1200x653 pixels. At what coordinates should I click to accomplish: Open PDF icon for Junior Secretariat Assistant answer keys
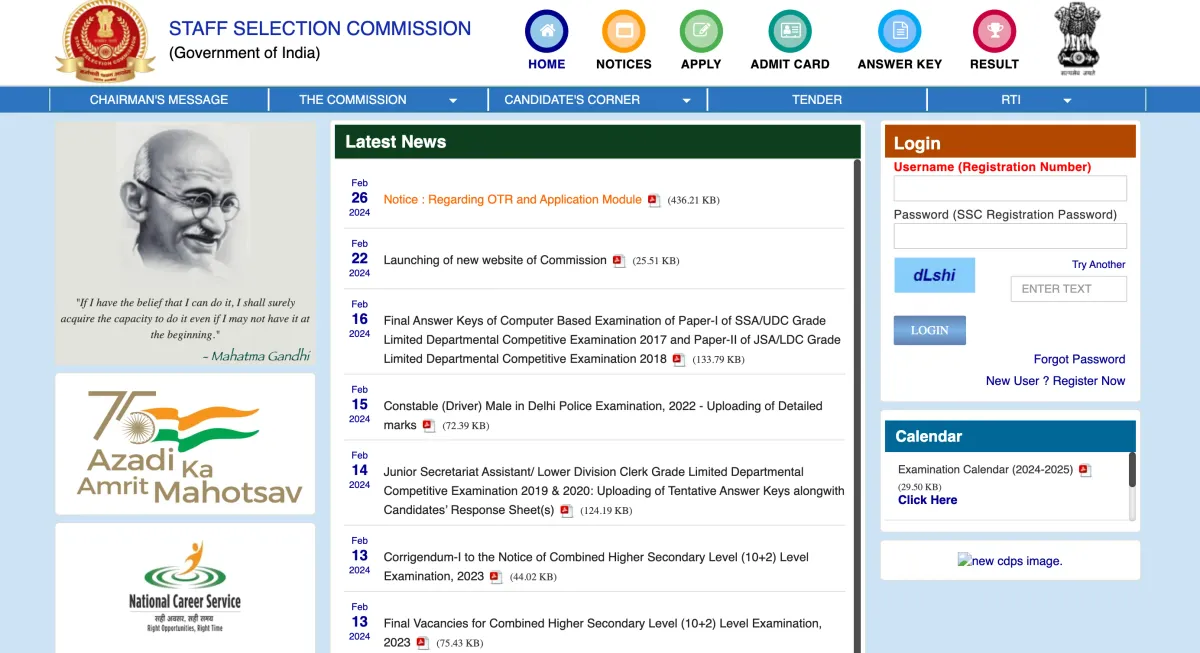click(566, 511)
